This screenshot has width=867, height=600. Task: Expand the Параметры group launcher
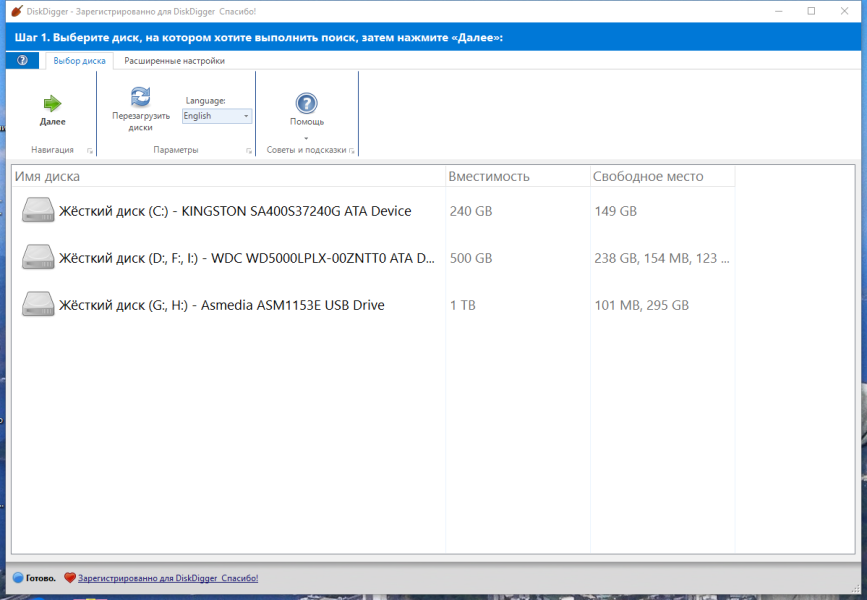click(249, 150)
